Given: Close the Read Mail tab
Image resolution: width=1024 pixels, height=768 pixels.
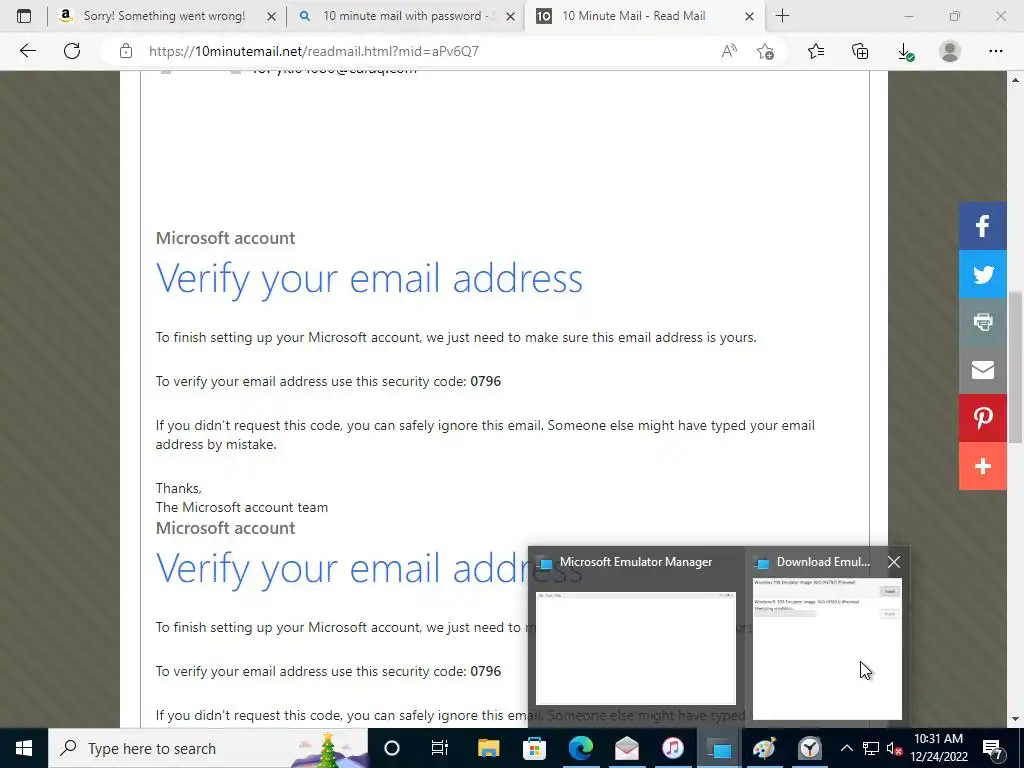Looking at the screenshot, I should [750, 16].
